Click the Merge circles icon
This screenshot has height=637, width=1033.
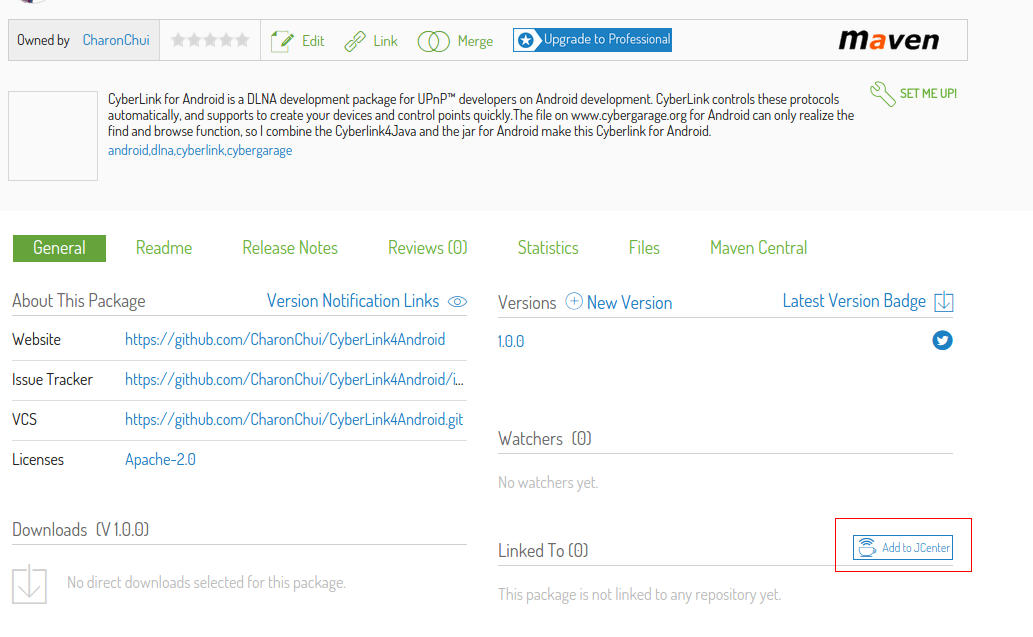click(x=433, y=42)
